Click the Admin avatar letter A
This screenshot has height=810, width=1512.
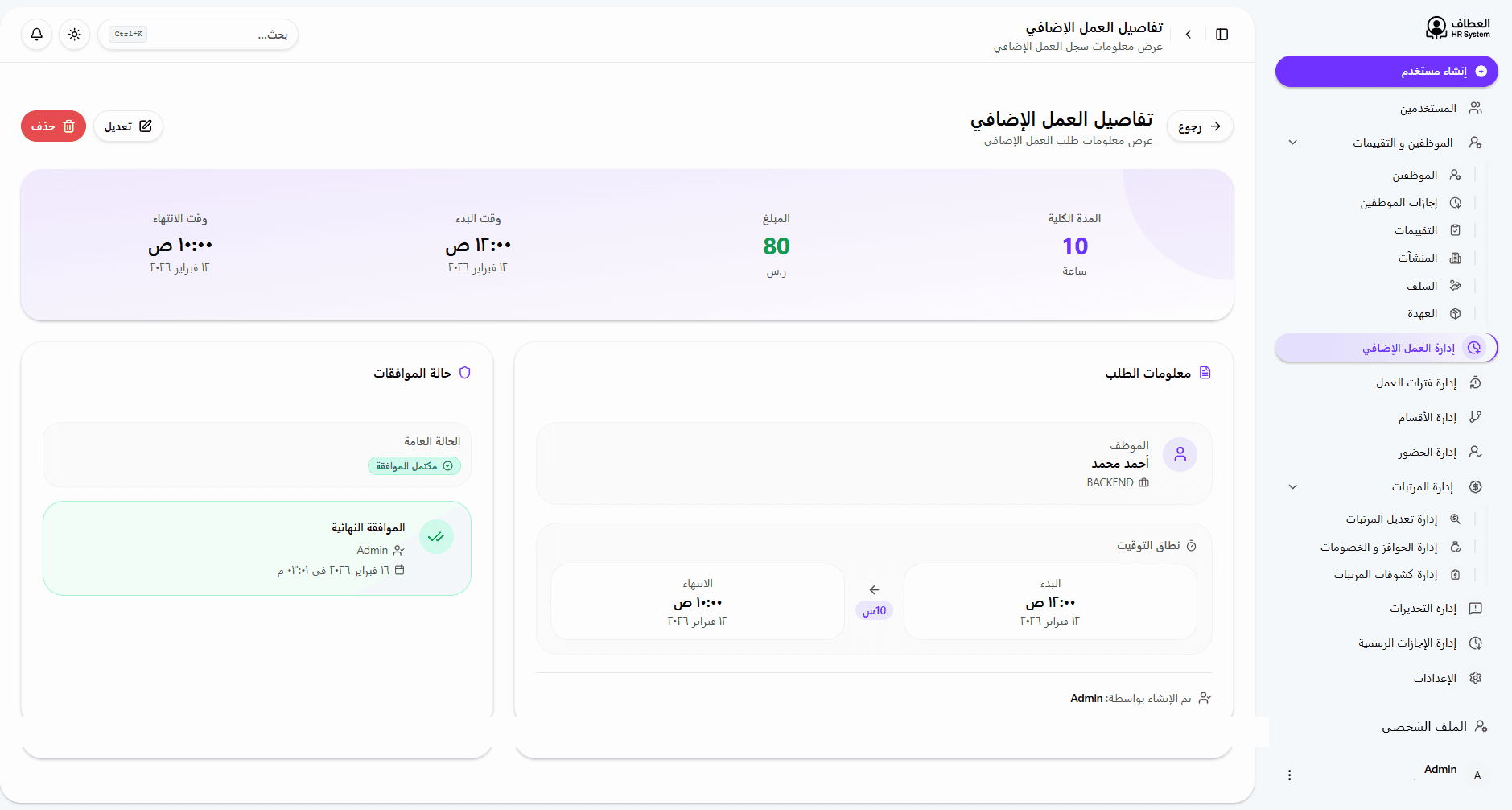[1477, 775]
